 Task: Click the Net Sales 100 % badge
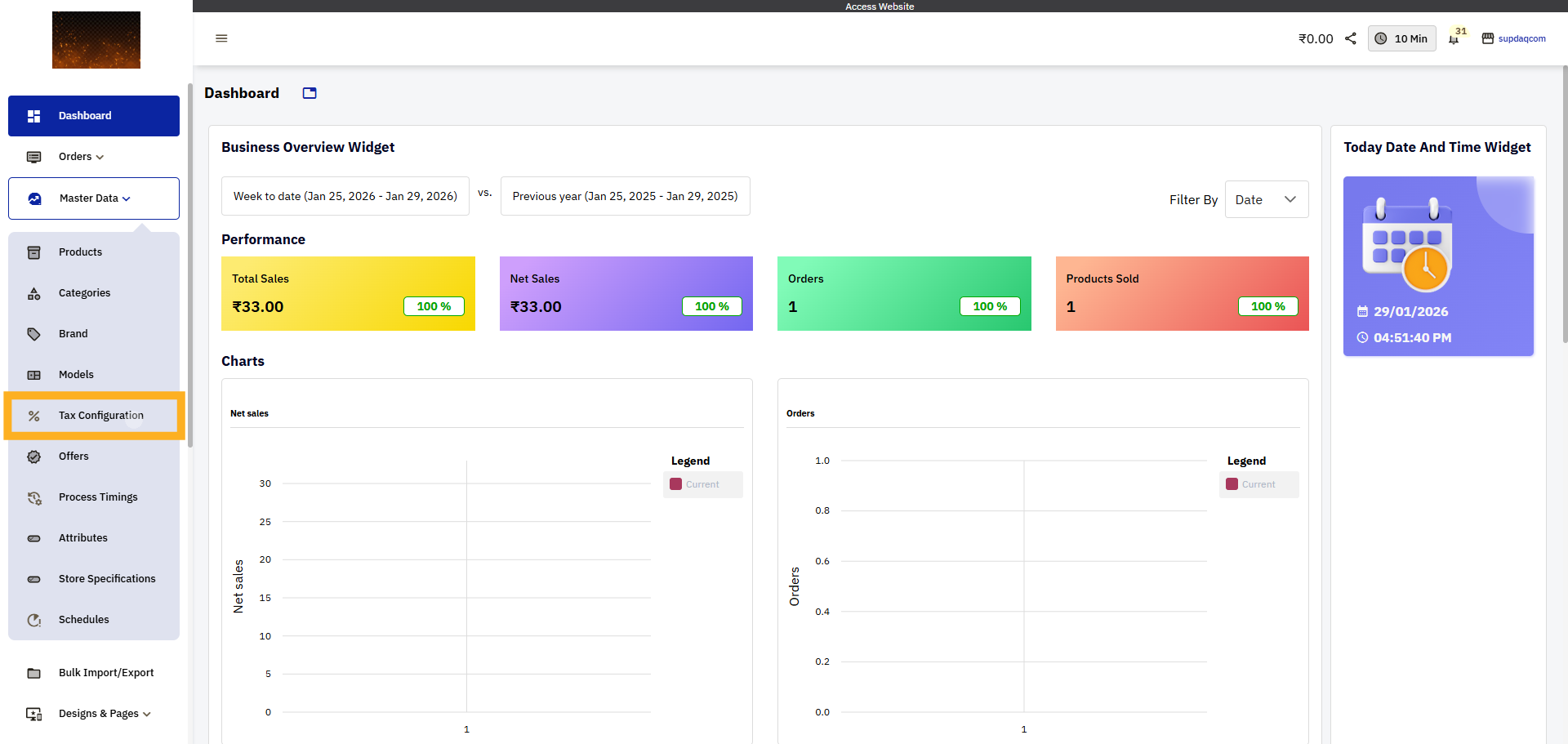[x=712, y=306]
